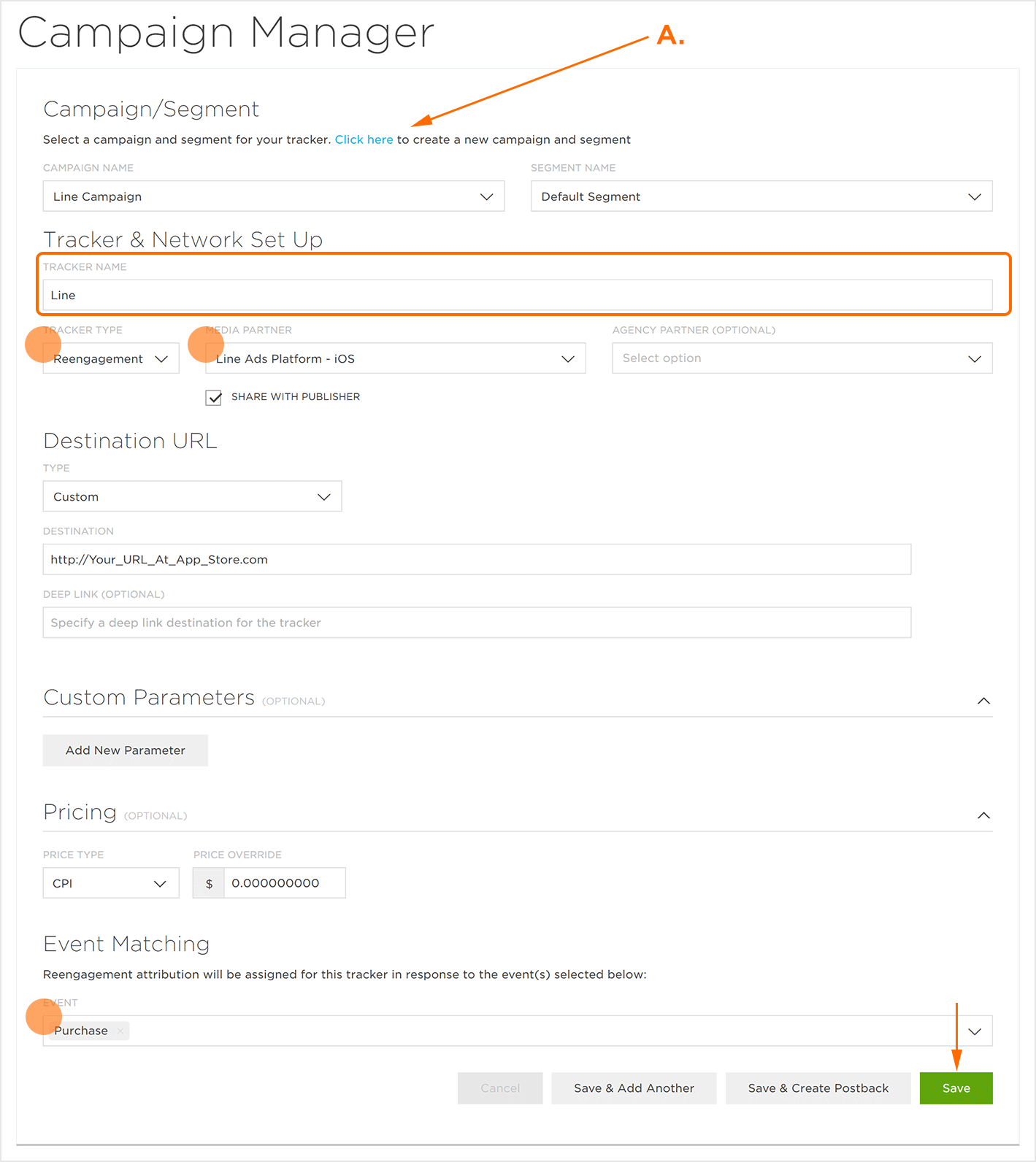The width and height of the screenshot is (1036, 1162).
Task: Click Save & Add Another
Action: [x=634, y=1088]
